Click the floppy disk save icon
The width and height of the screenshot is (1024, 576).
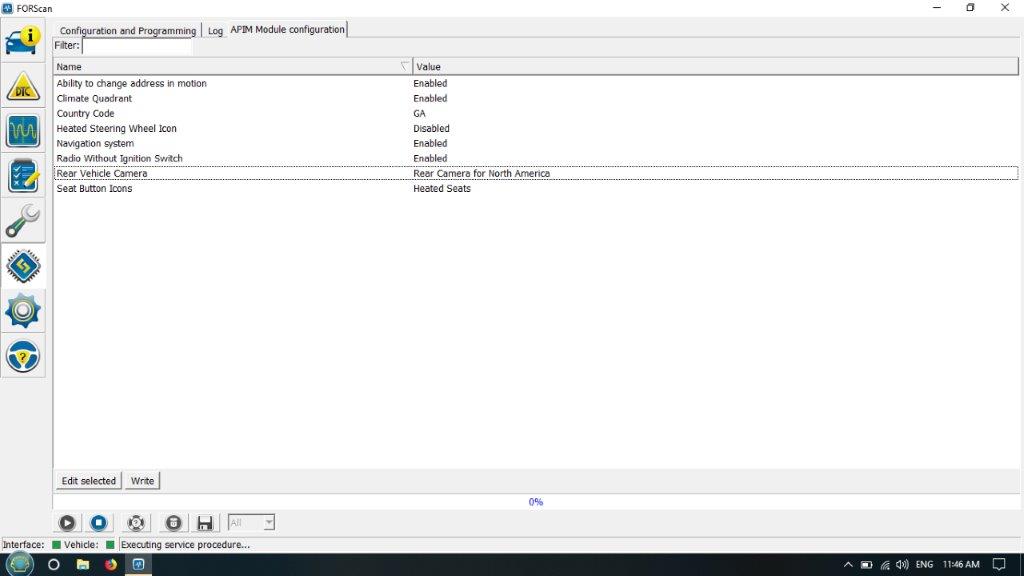click(205, 523)
